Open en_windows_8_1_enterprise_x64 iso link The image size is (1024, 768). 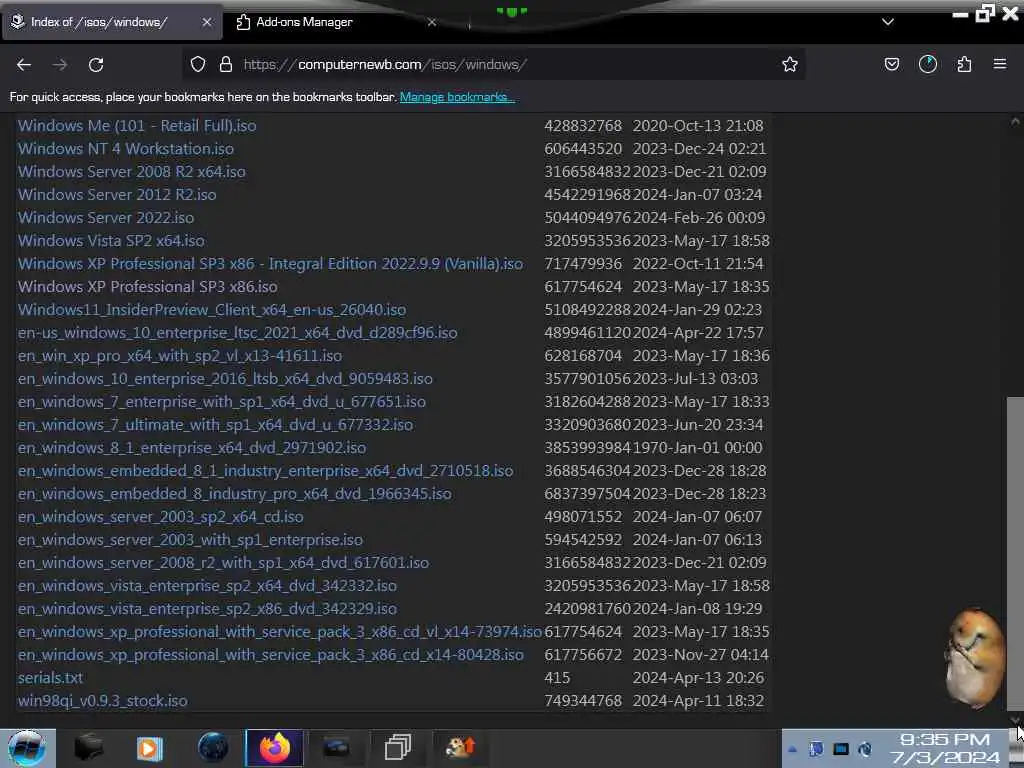click(192, 447)
